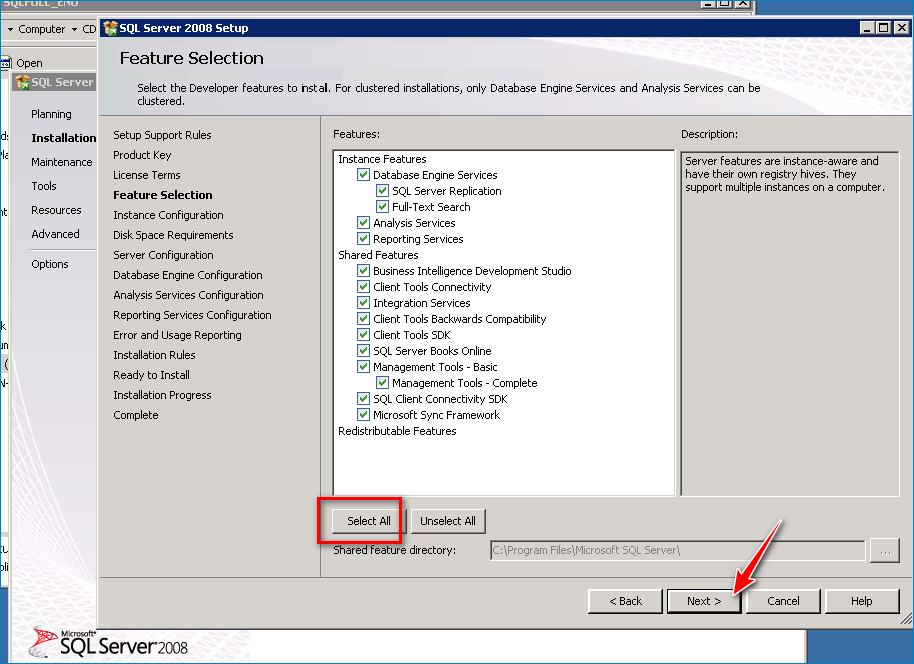The height and width of the screenshot is (664, 914).
Task: Toggle SQL Server Books Online checkbox
Action: 363,350
